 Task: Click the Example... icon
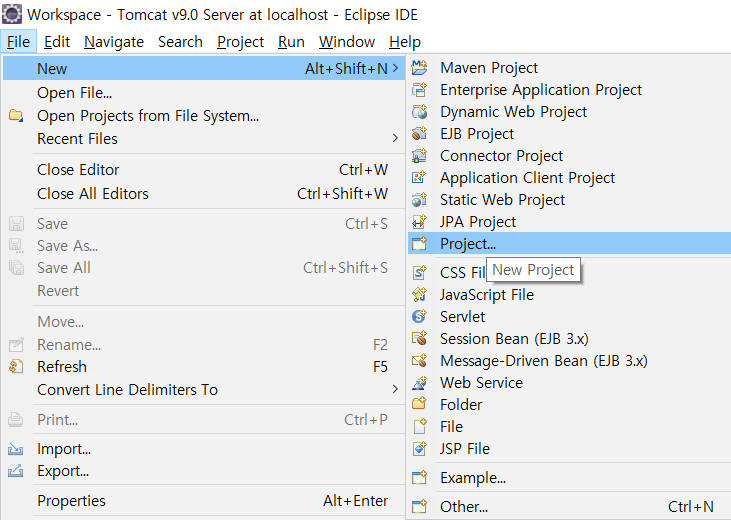pos(419,478)
